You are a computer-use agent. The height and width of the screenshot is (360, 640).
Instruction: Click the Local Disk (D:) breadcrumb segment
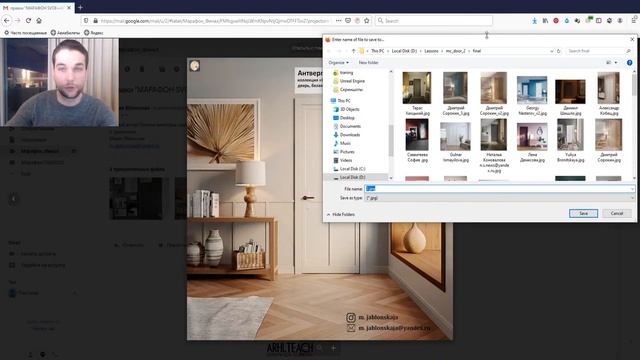point(404,51)
